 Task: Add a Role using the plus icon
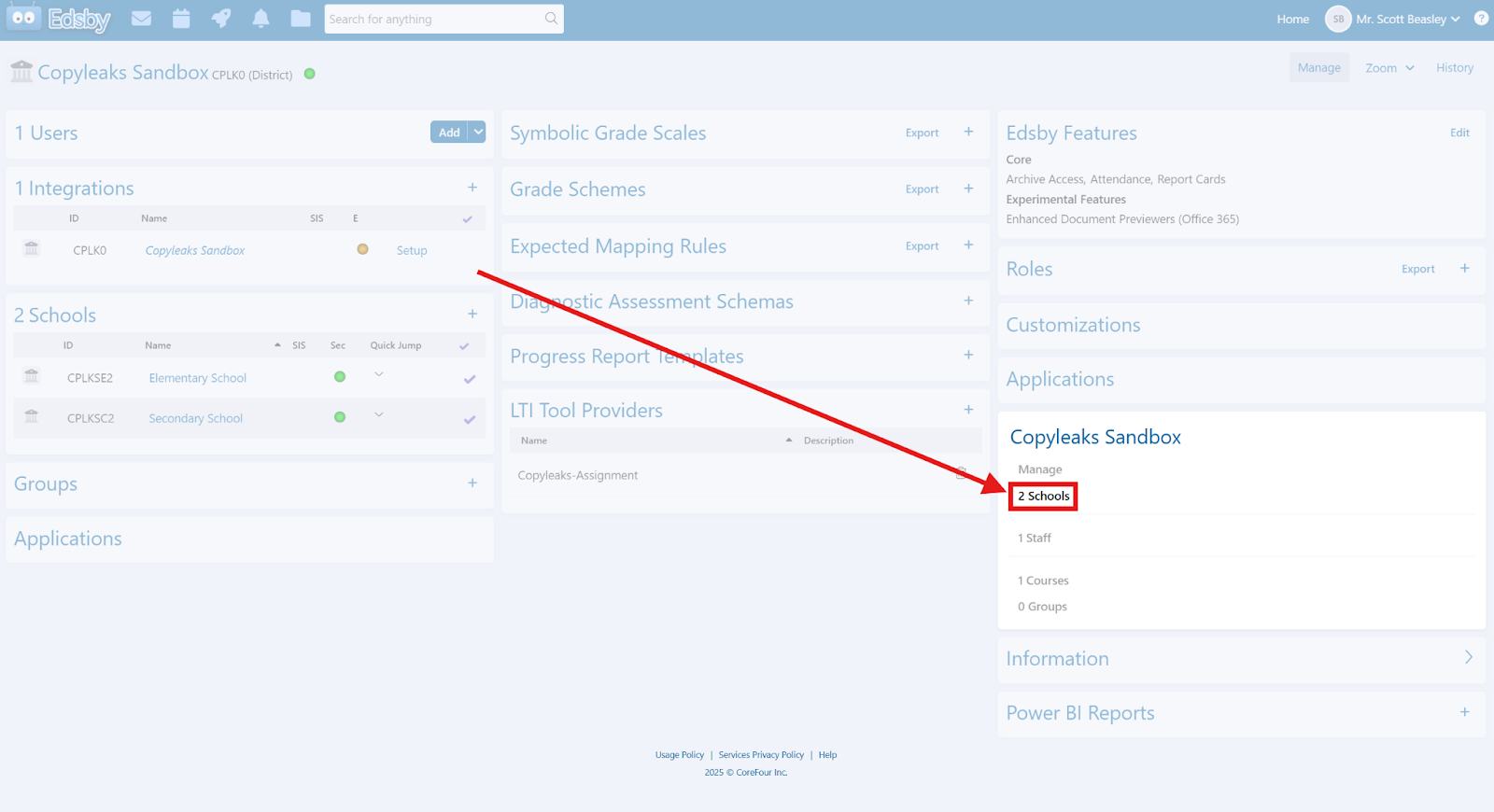pyautogui.click(x=1465, y=269)
